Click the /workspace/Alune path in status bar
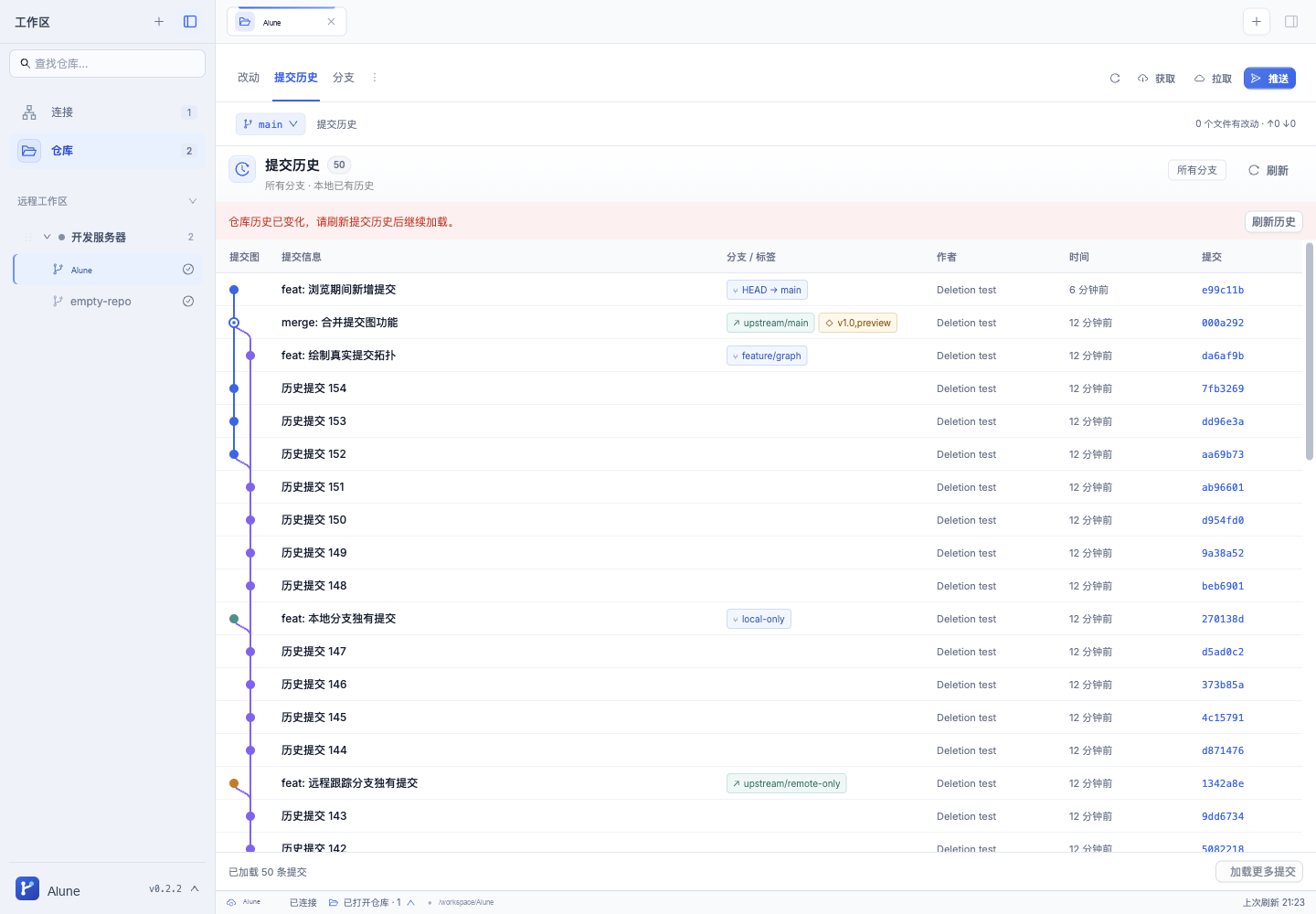The height and width of the screenshot is (914, 1316). pyautogui.click(x=466, y=902)
